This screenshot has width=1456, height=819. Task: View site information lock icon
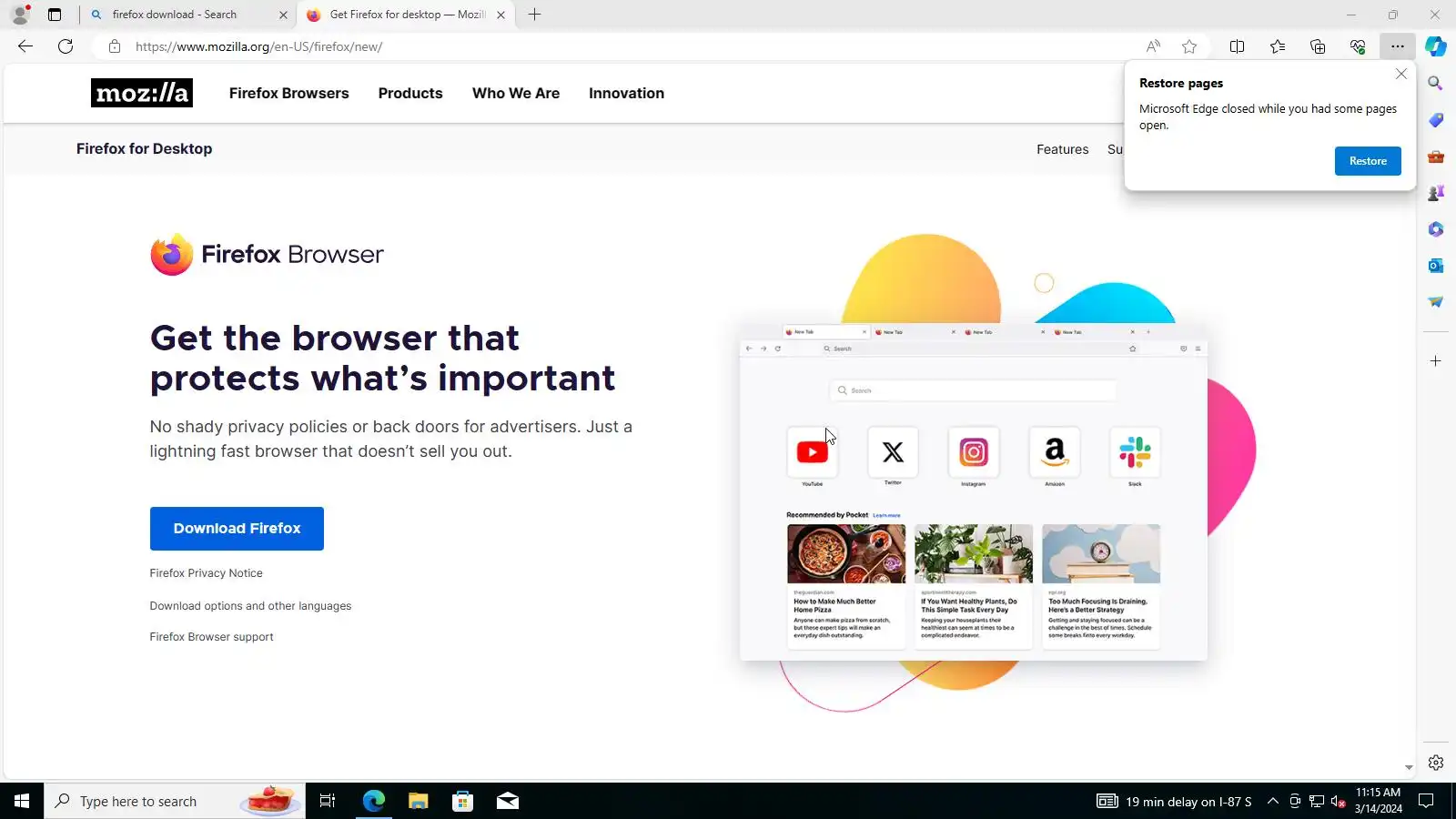(x=115, y=46)
